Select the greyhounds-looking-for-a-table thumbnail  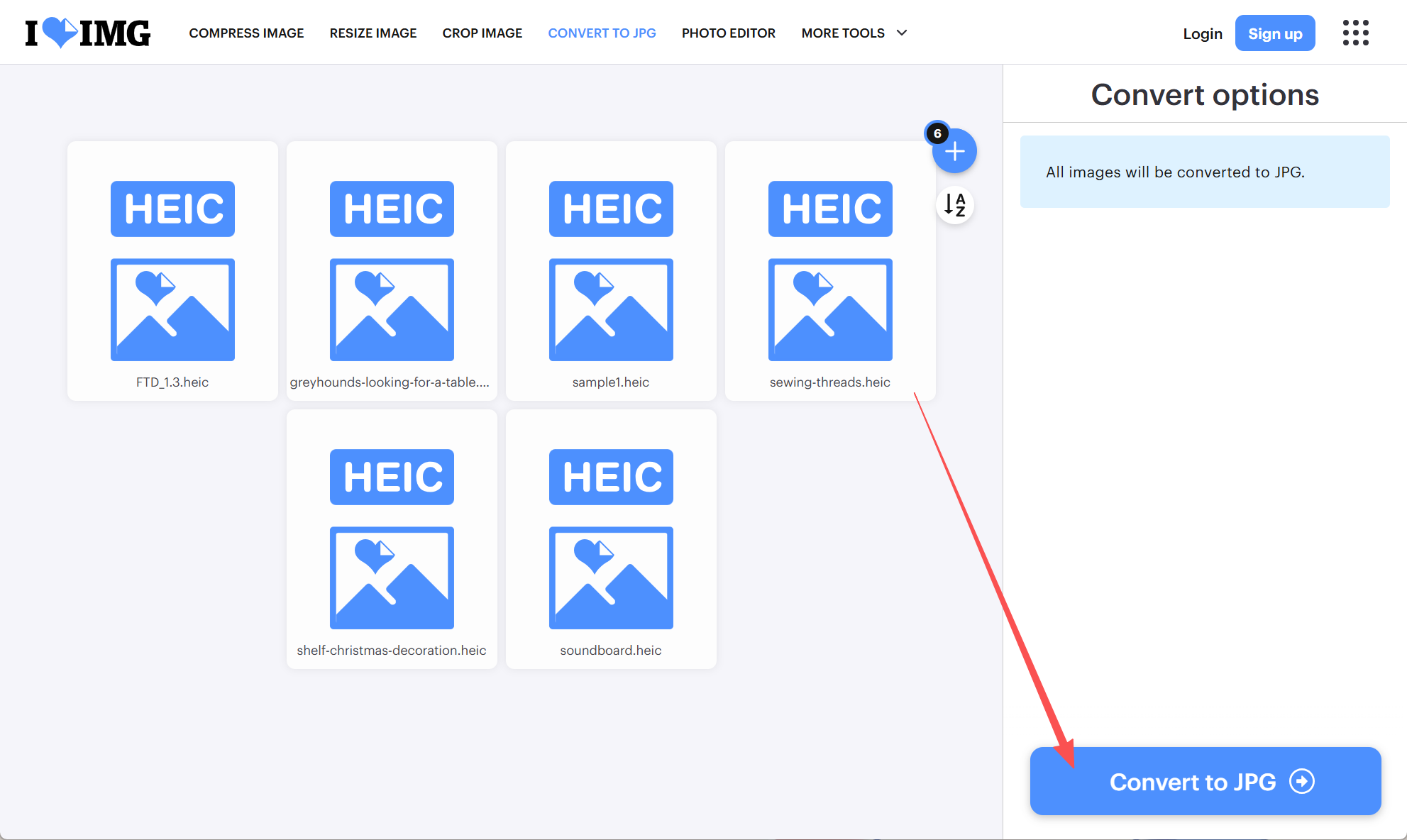(x=392, y=271)
